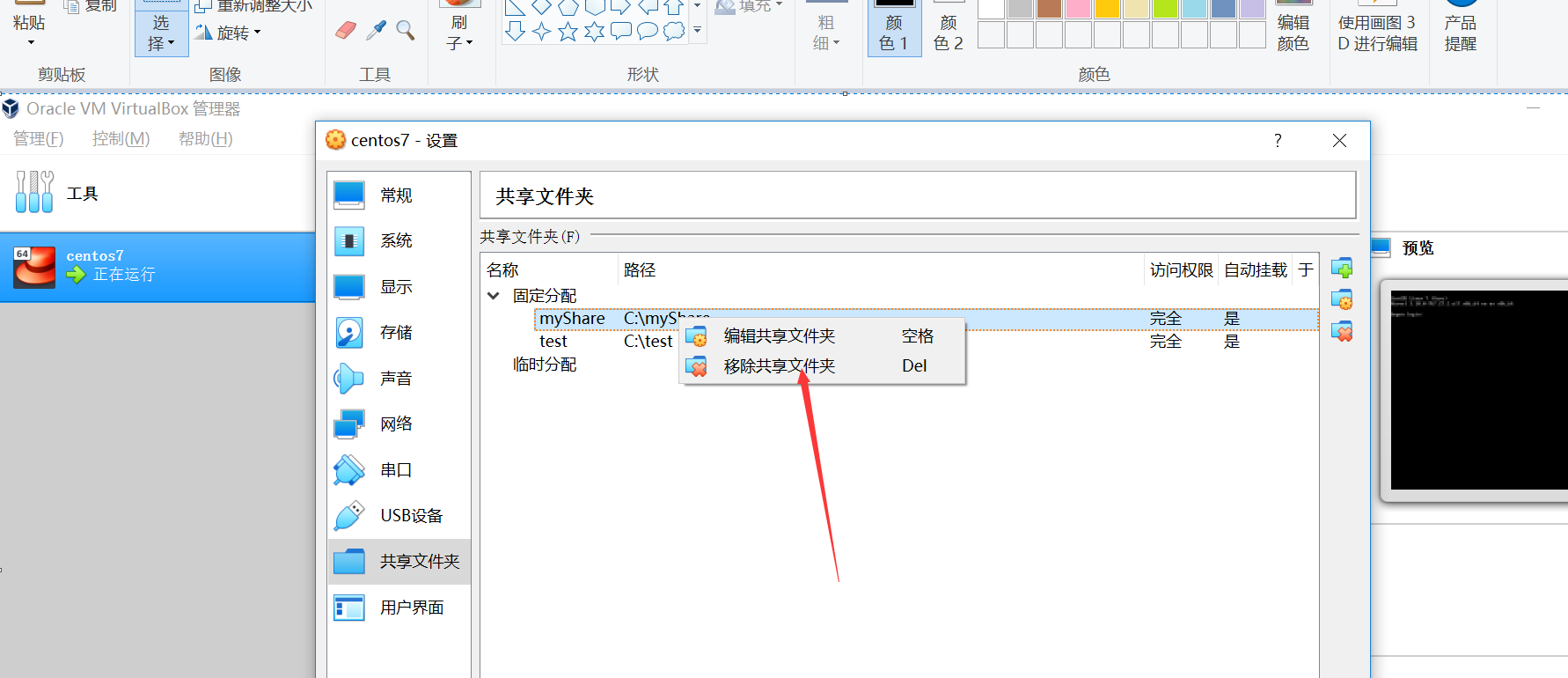
Task: Select the brown color swatch
Action: tap(1049, 8)
